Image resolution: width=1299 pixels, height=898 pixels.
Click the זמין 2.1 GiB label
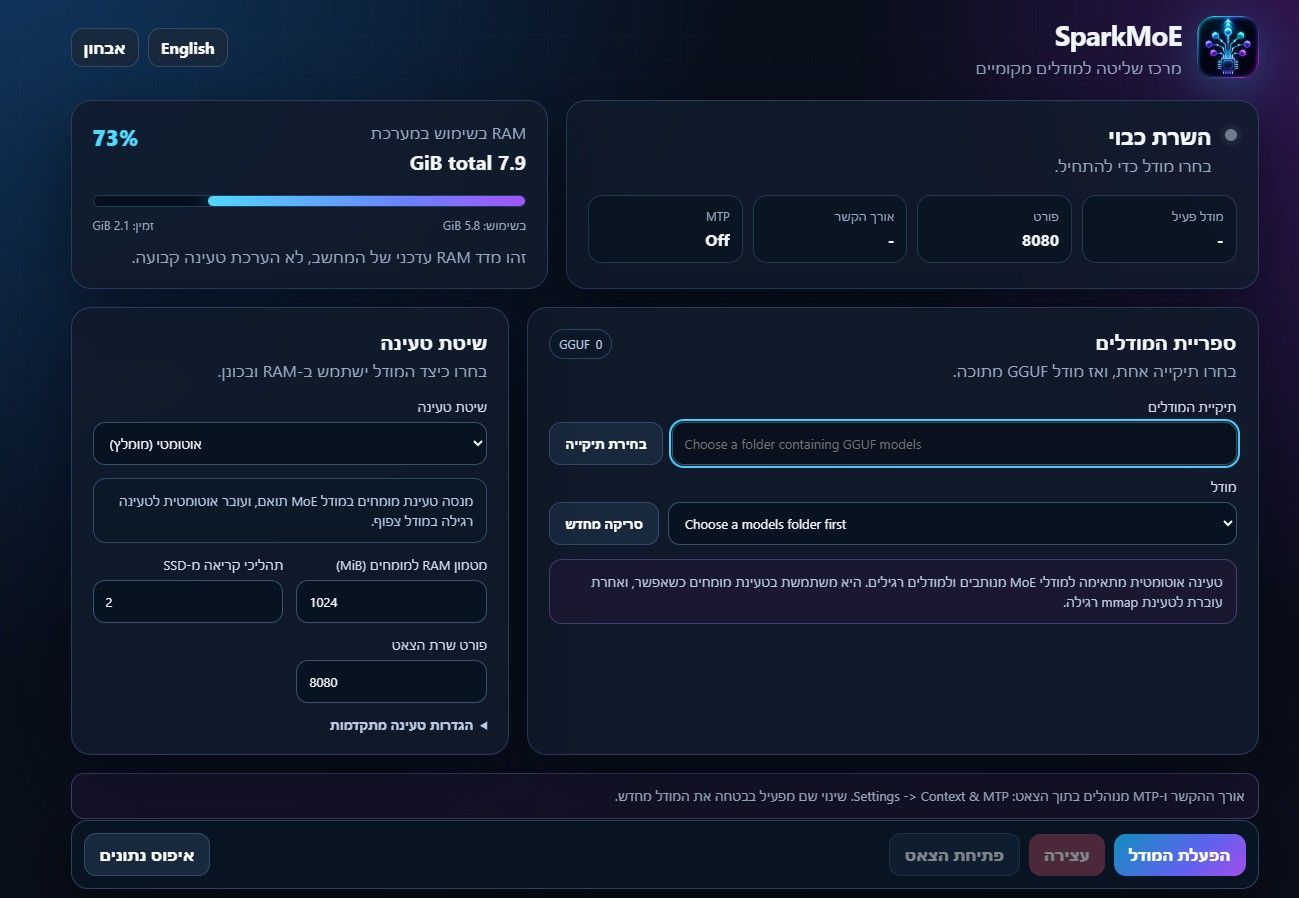[123, 225]
